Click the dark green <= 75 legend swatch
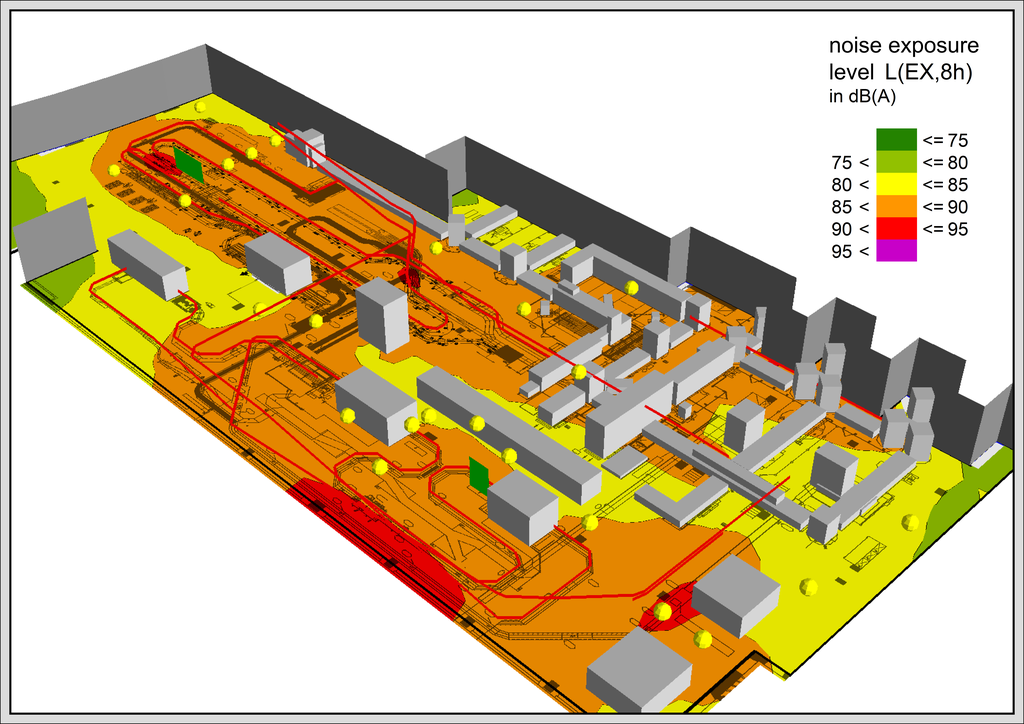 click(x=896, y=139)
